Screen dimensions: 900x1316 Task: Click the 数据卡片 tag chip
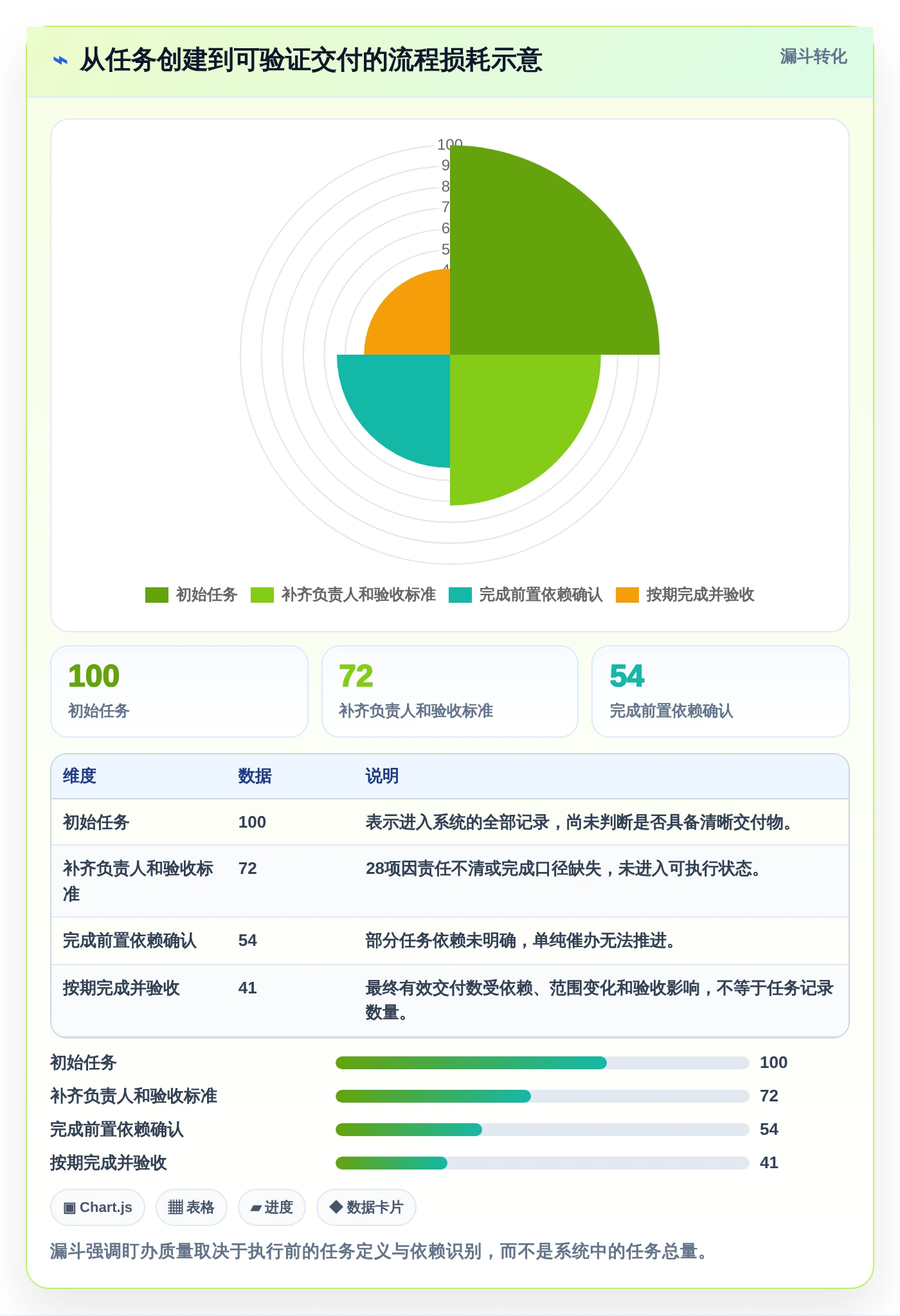(366, 1207)
